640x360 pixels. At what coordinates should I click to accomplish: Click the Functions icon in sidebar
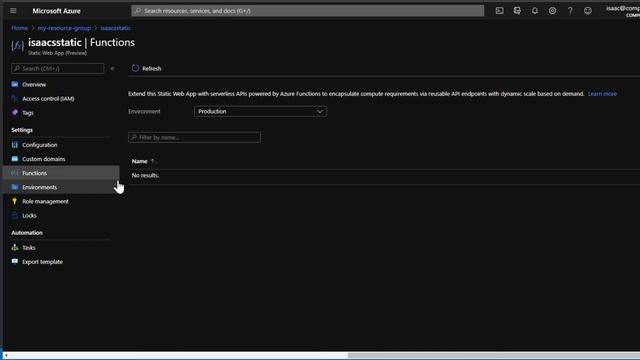[x=15, y=173]
